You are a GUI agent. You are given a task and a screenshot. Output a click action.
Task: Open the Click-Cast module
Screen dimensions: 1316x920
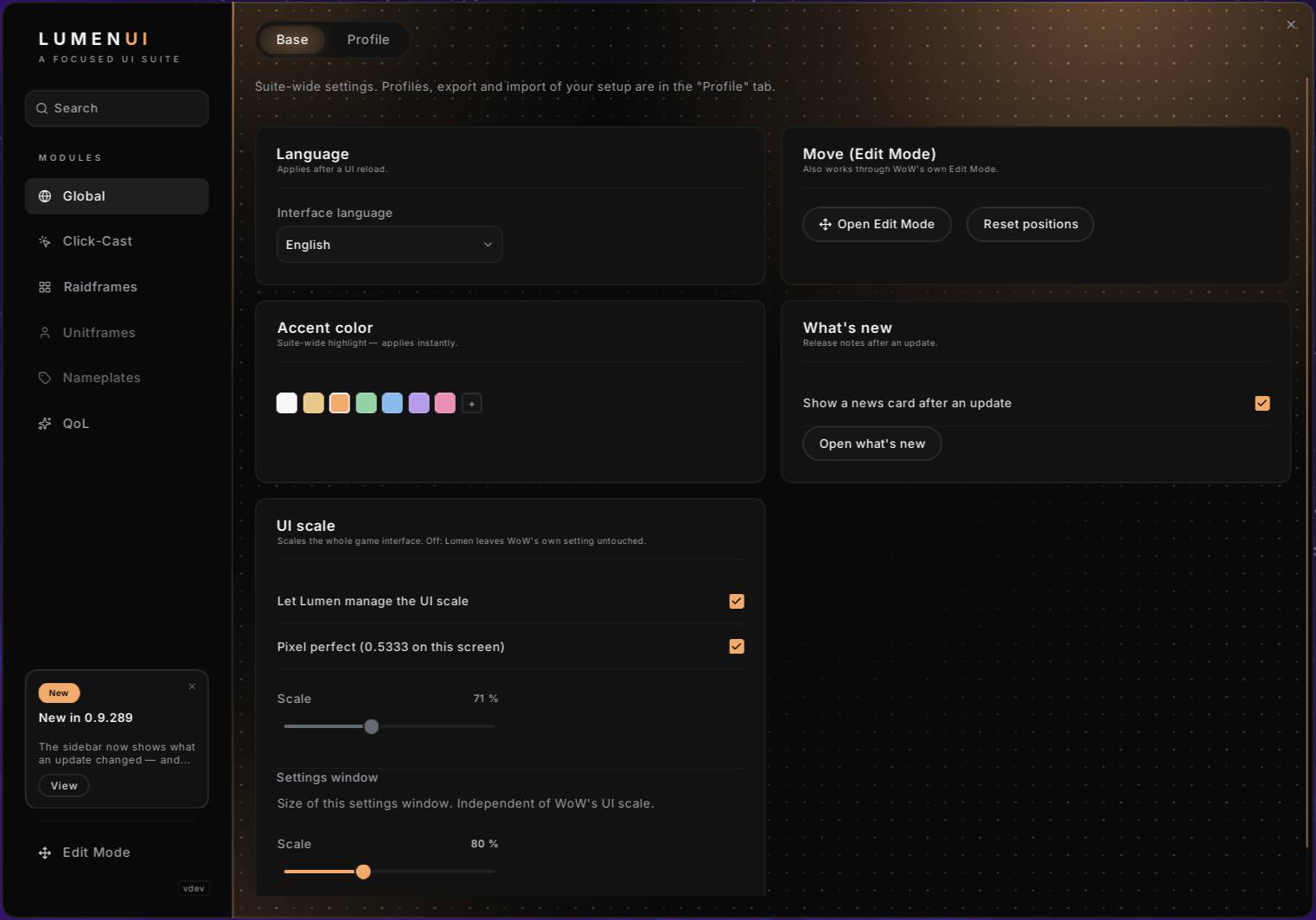click(x=117, y=241)
